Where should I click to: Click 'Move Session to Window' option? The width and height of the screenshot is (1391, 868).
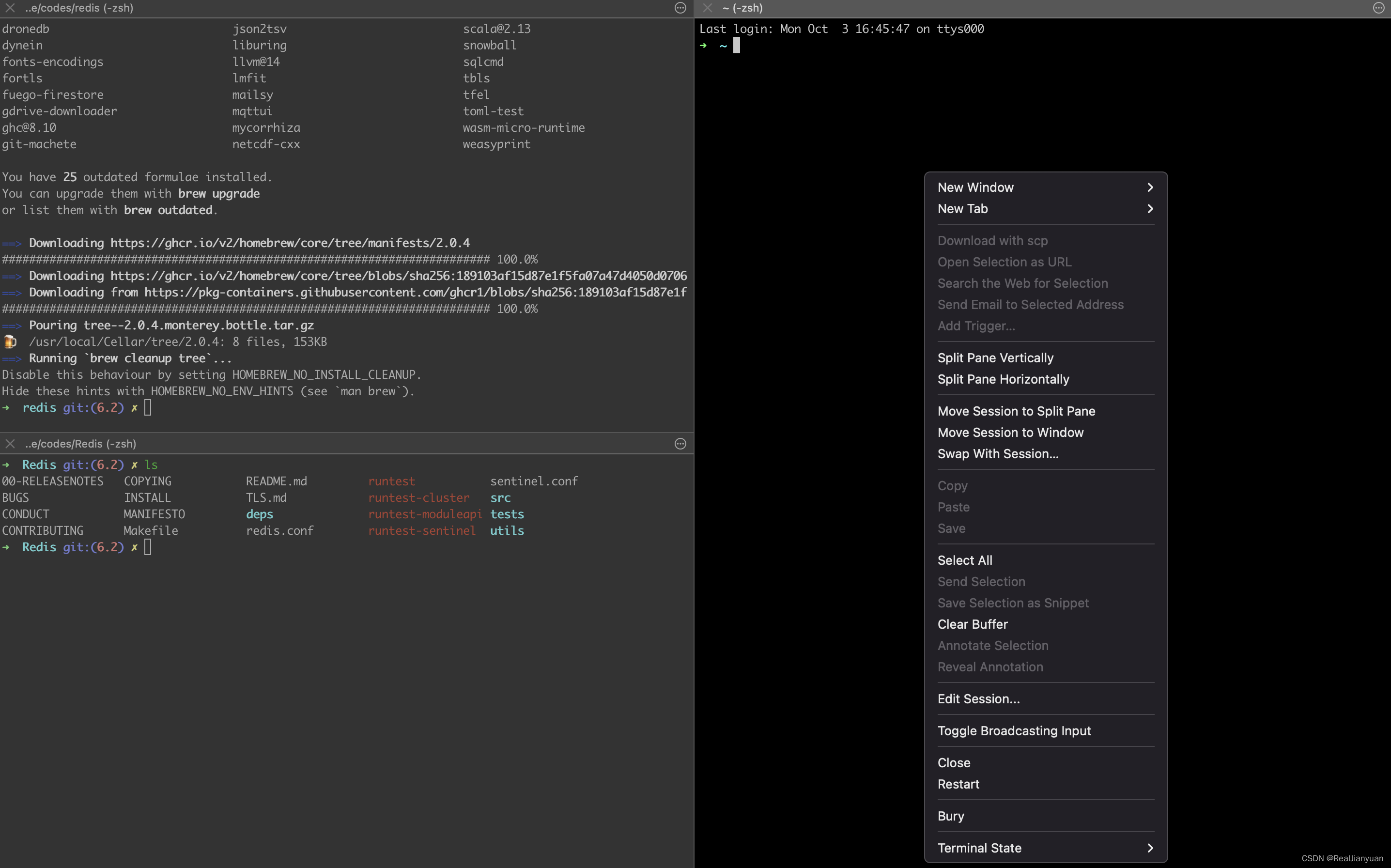point(1011,432)
